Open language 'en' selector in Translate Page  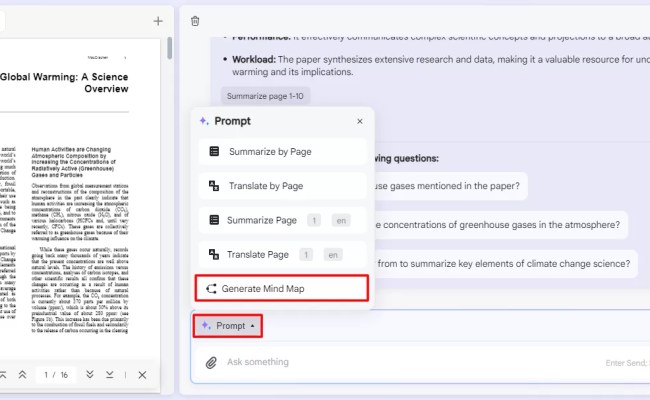(x=333, y=255)
